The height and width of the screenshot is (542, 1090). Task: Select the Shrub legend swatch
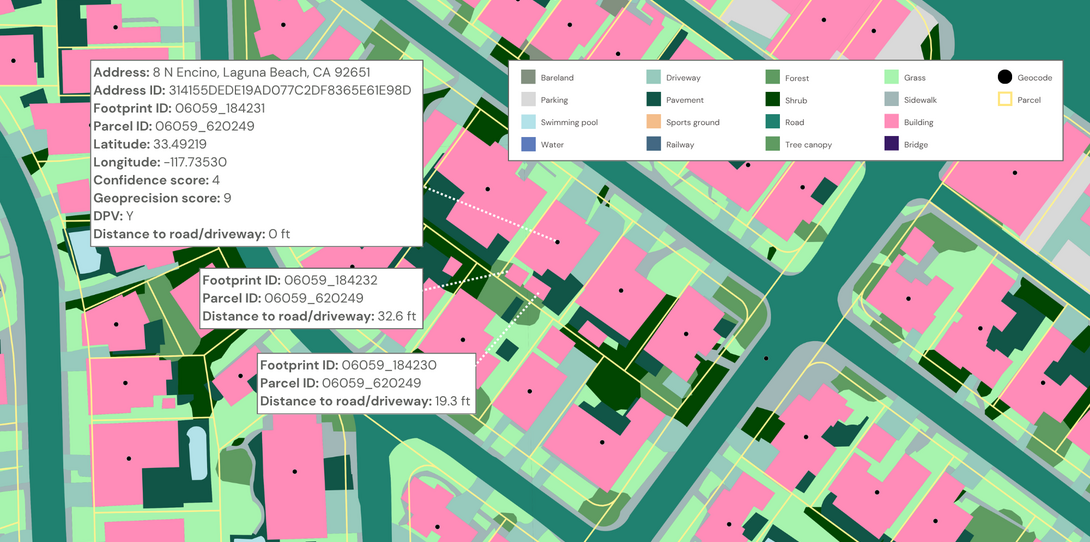[x=772, y=100]
